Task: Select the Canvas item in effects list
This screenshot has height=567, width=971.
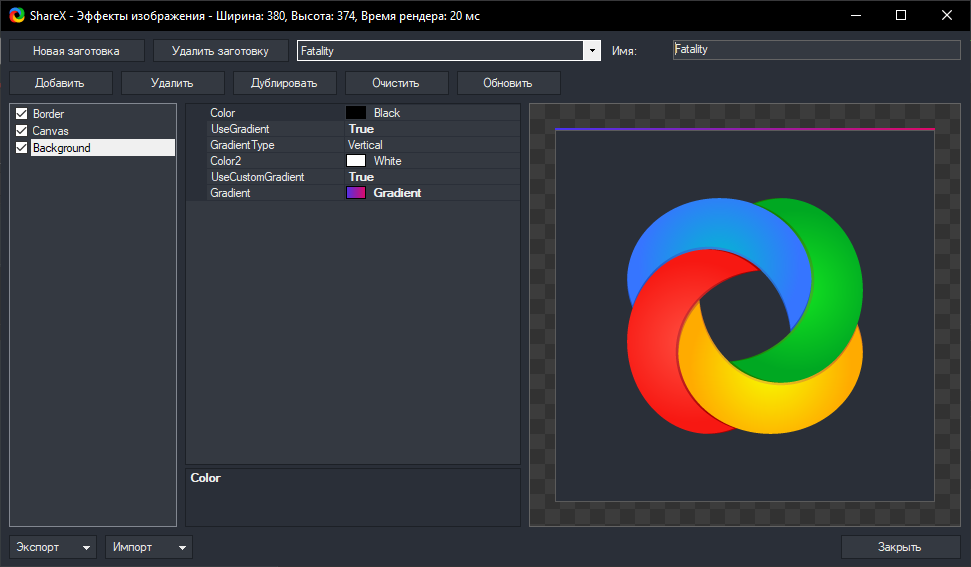Action: (x=50, y=131)
